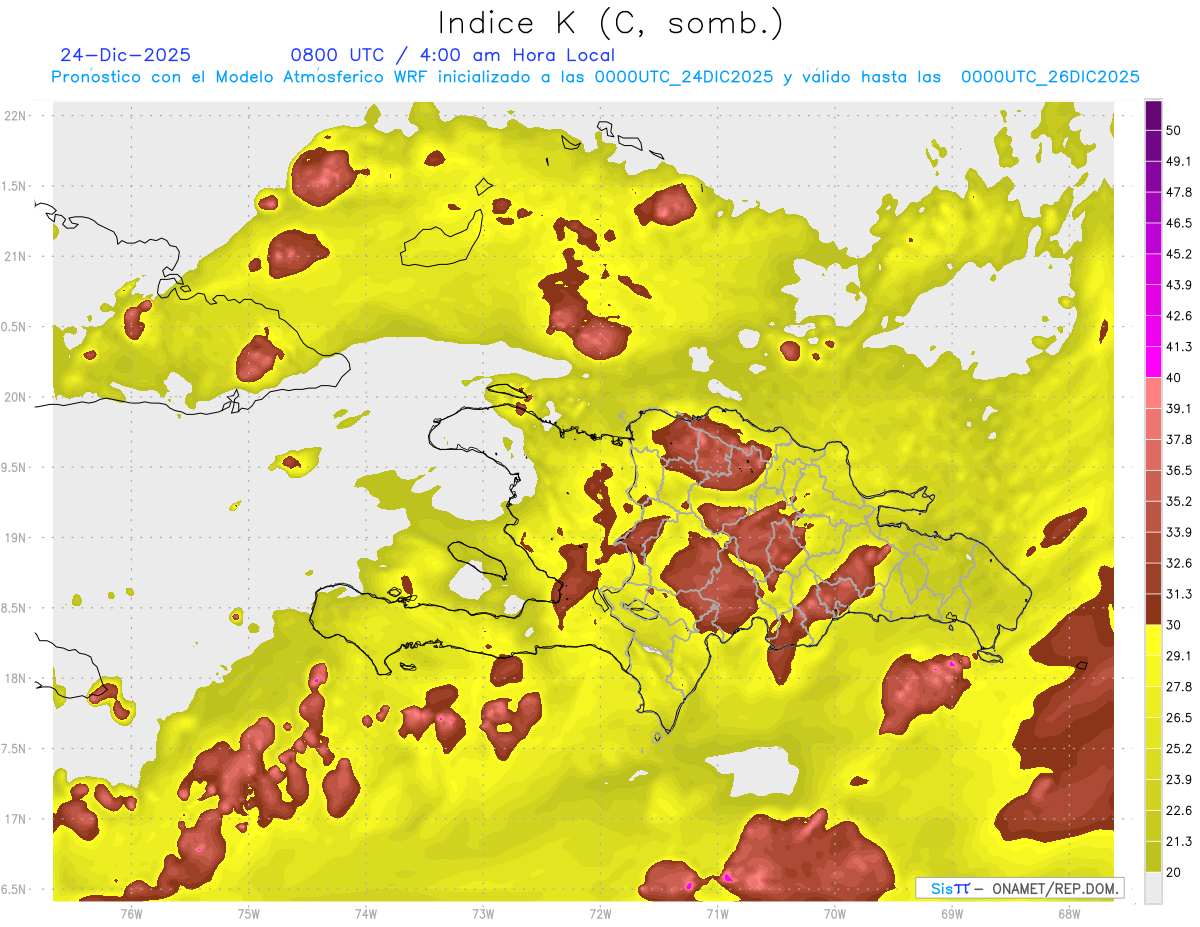This screenshot has width=1200, height=927.
Task: Click the longitude axis label '75W'
Action: point(249,913)
